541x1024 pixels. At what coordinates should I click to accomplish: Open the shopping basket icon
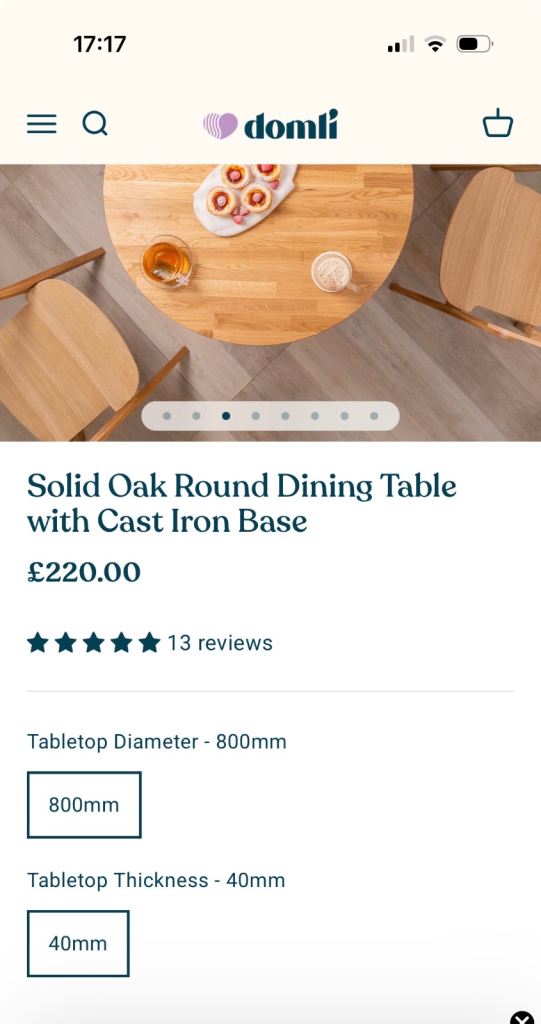(498, 123)
